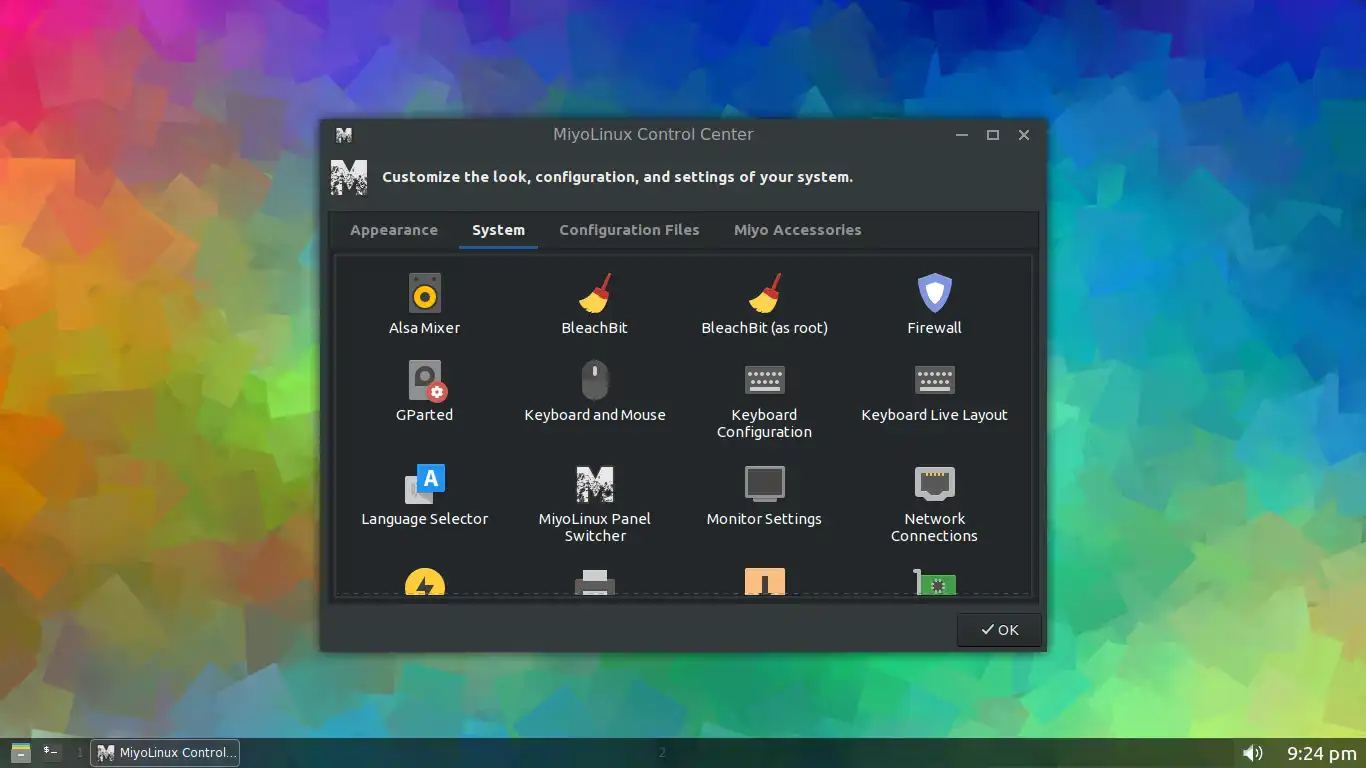Open Keyboard and Mouse settings icon
This screenshot has height=768, width=1366.
coord(595,381)
